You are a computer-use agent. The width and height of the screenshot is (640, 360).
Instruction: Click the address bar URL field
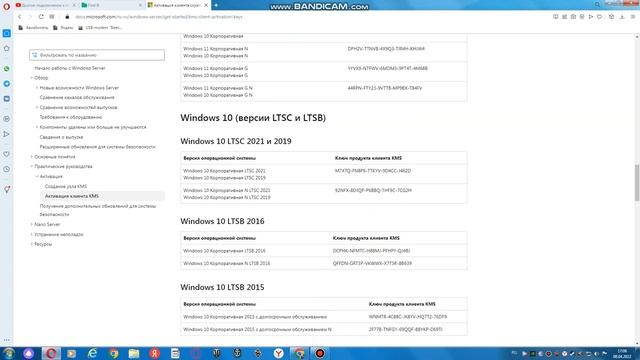(x=159, y=17)
